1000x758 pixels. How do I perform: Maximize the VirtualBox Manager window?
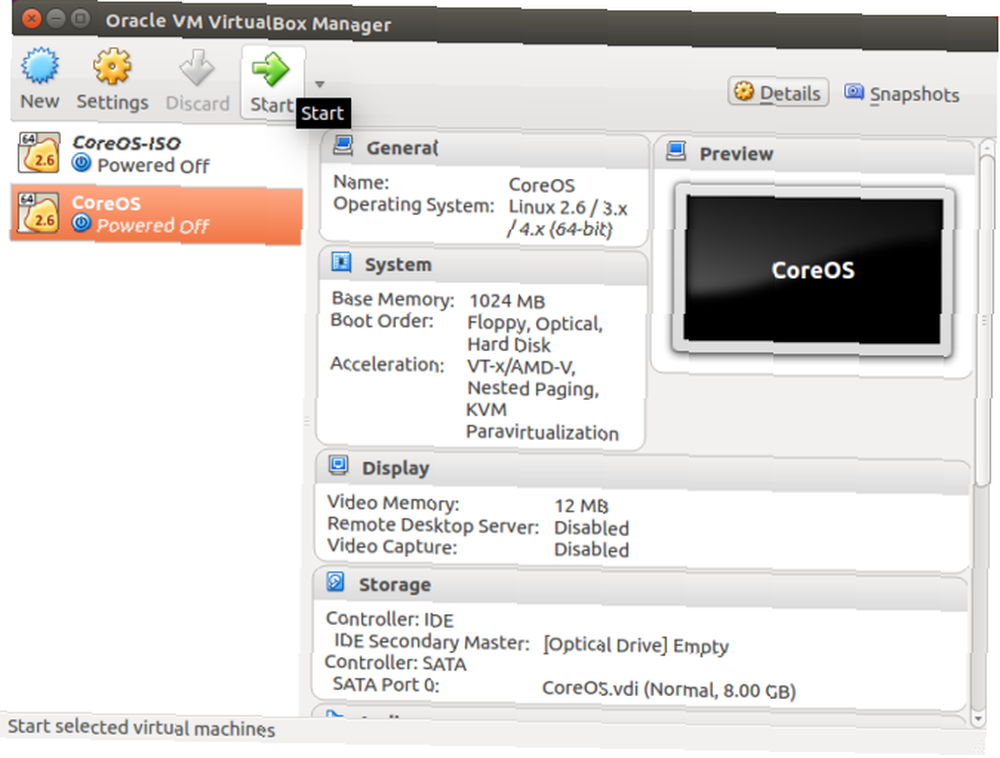[x=80, y=18]
